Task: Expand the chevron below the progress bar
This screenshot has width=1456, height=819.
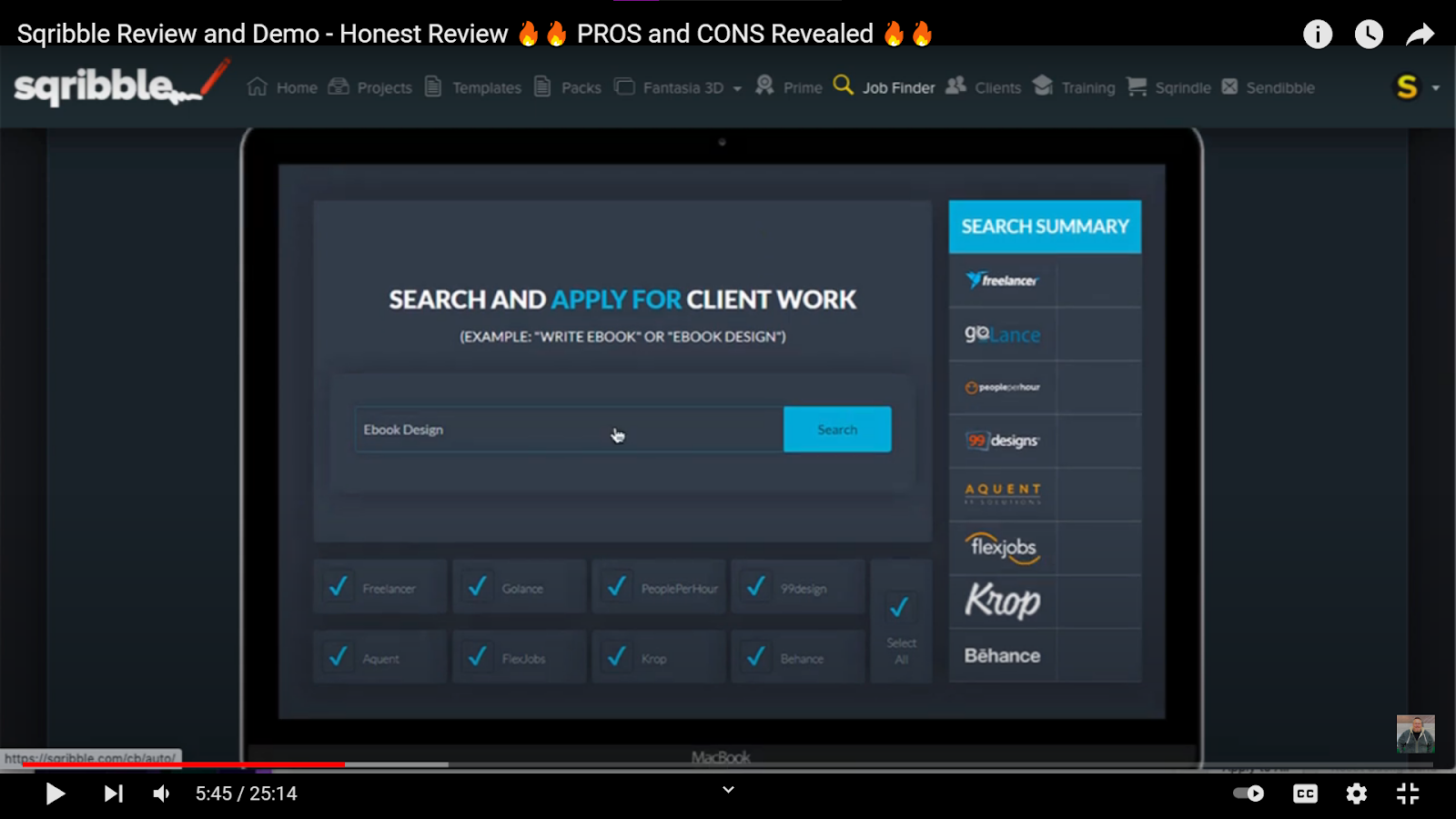Action: pyautogui.click(x=728, y=790)
